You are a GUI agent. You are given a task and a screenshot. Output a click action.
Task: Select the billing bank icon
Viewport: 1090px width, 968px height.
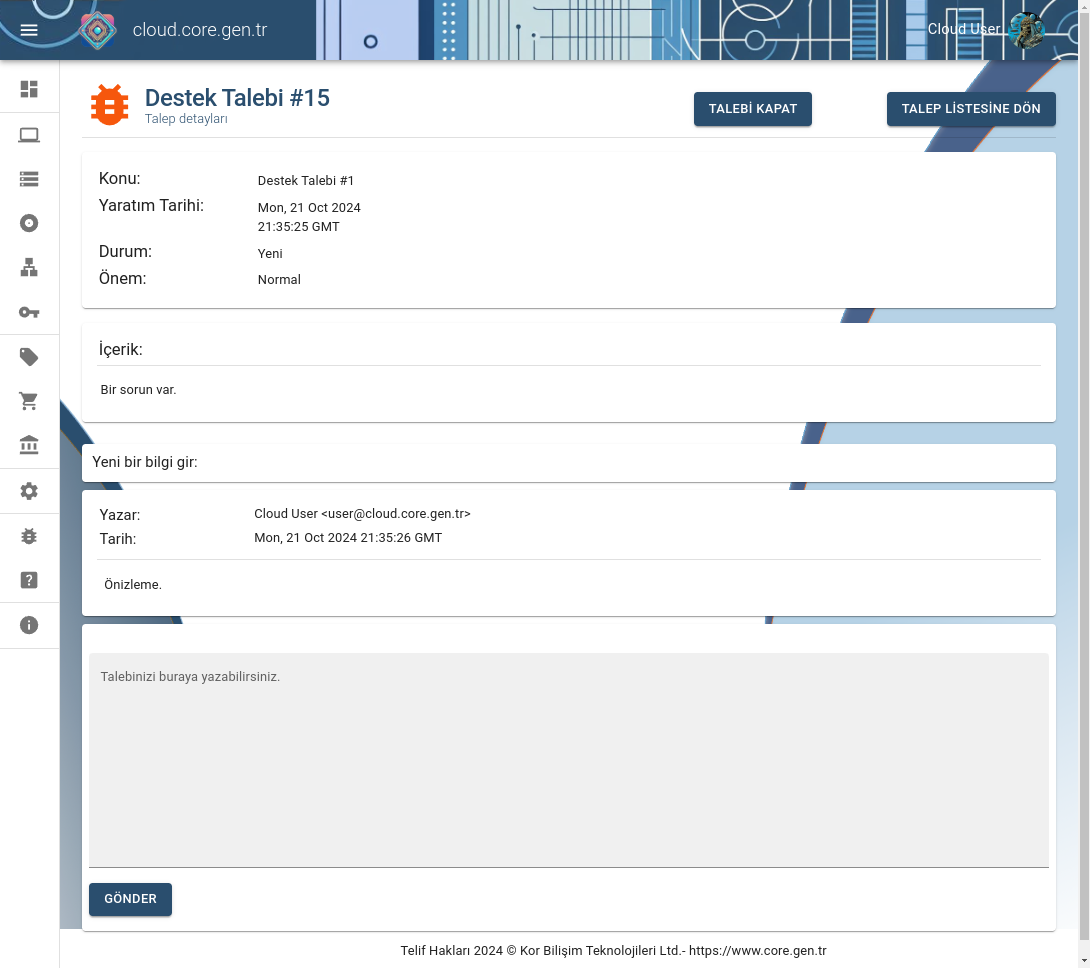point(29,444)
